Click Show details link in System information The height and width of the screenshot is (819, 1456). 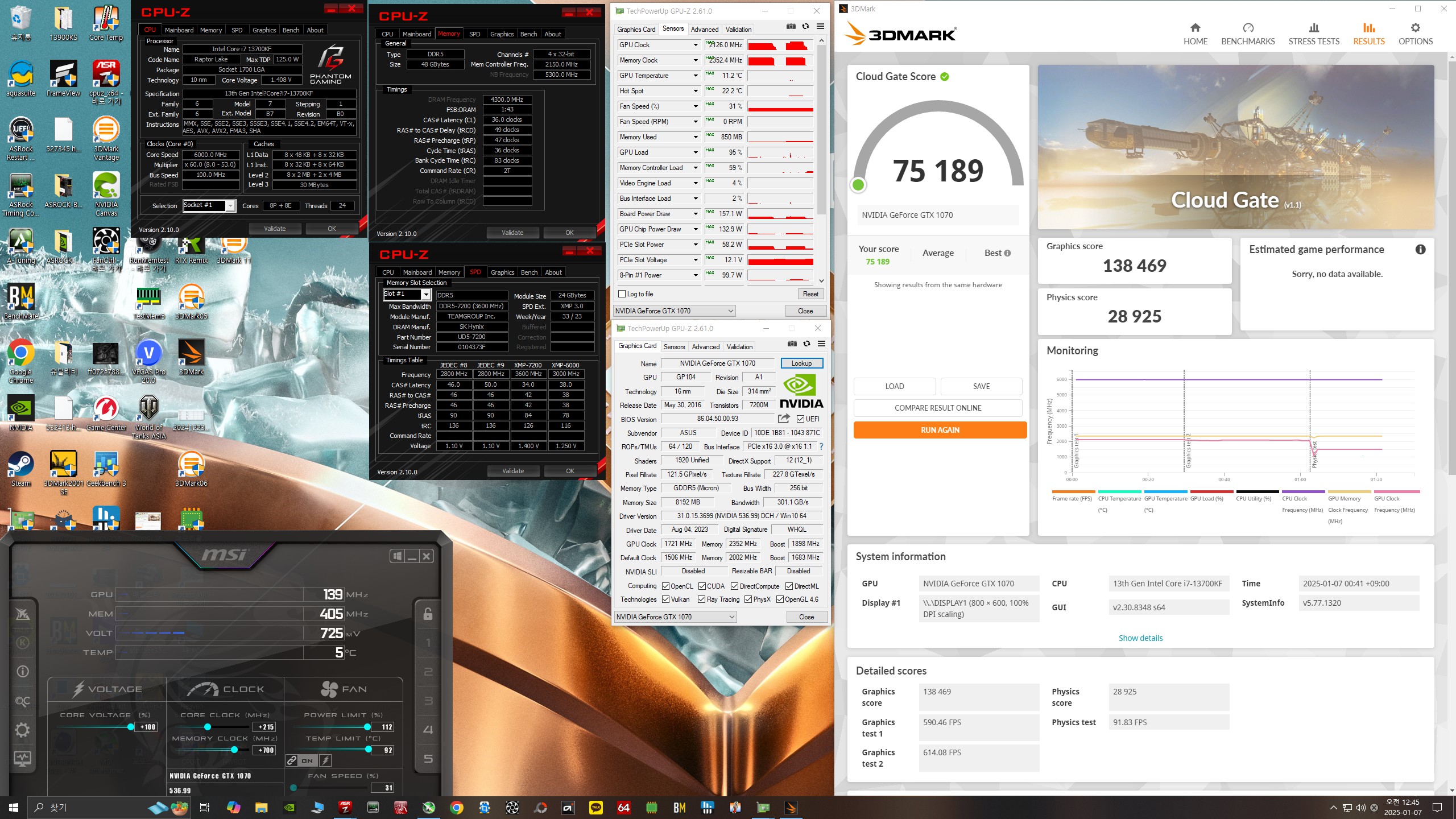tap(1140, 638)
